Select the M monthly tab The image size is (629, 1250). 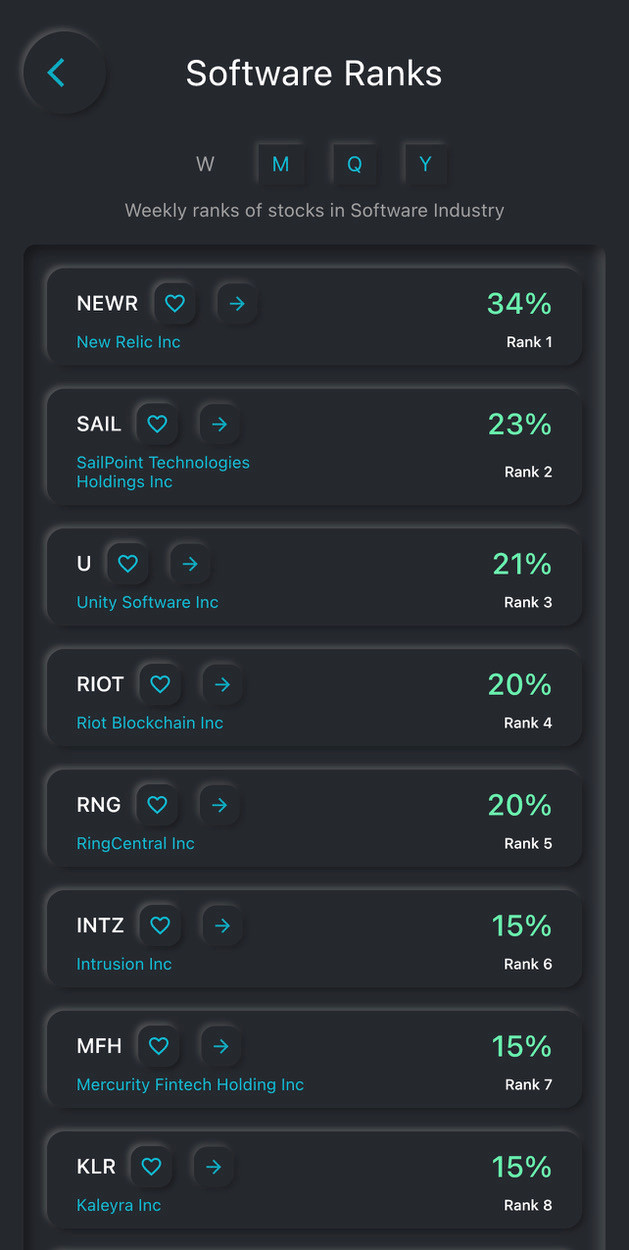click(281, 164)
